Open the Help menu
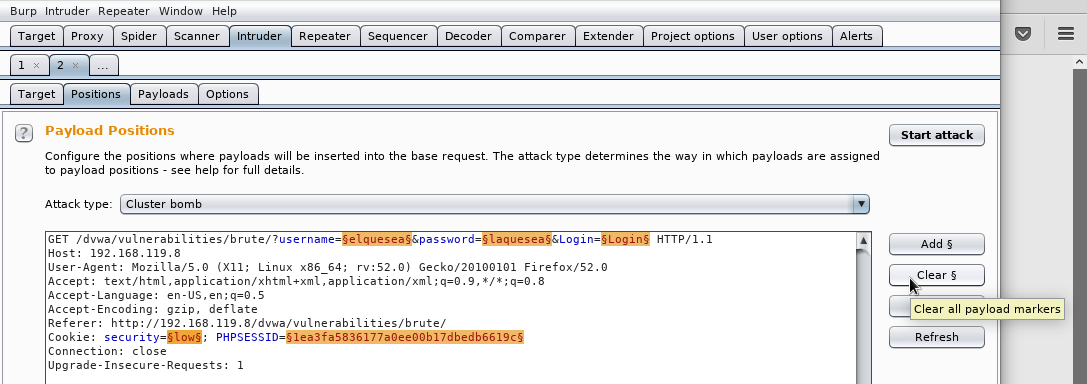 click(224, 11)
